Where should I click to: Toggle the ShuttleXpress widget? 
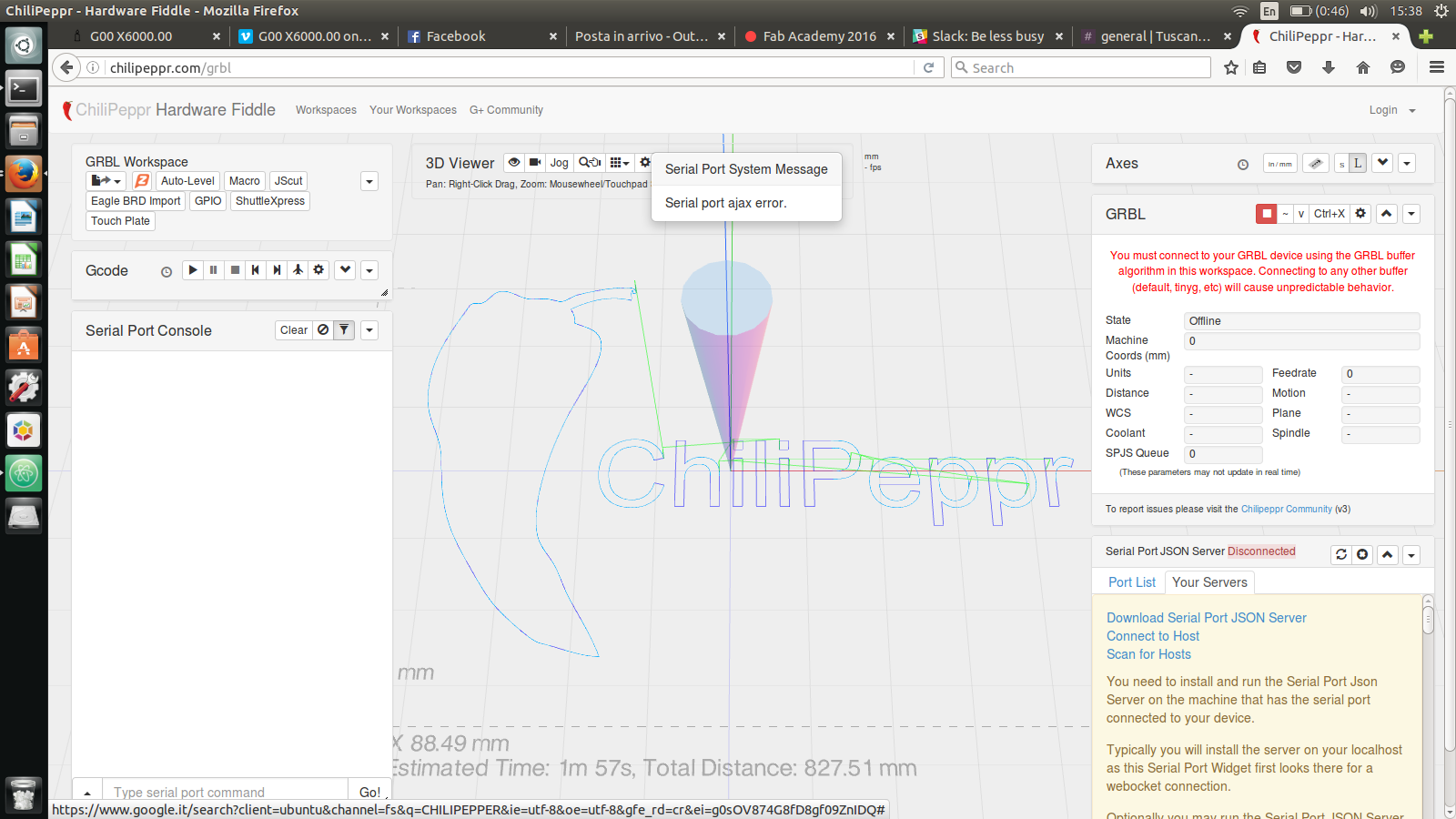coord(270,201)
